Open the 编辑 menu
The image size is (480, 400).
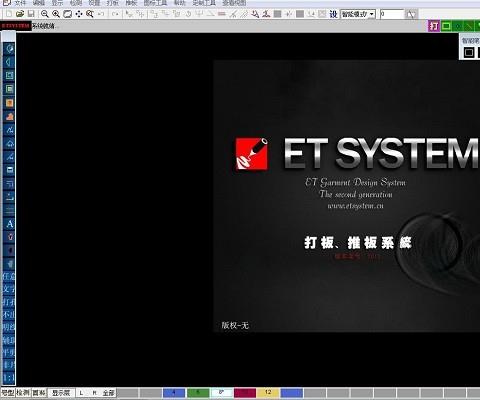(39, 3)
